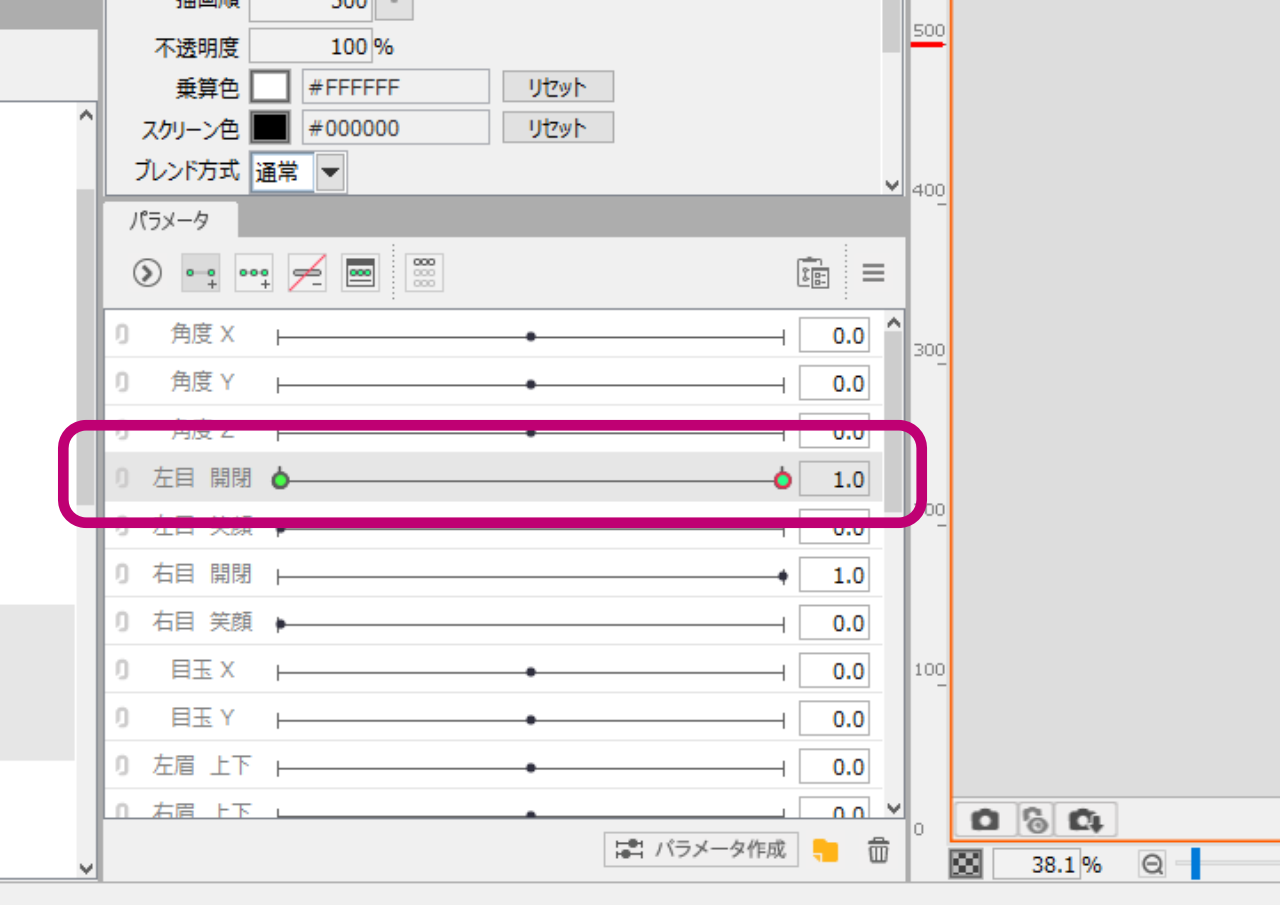
Task: Select the 目玉 X parameter name
Action: [202, 671]
